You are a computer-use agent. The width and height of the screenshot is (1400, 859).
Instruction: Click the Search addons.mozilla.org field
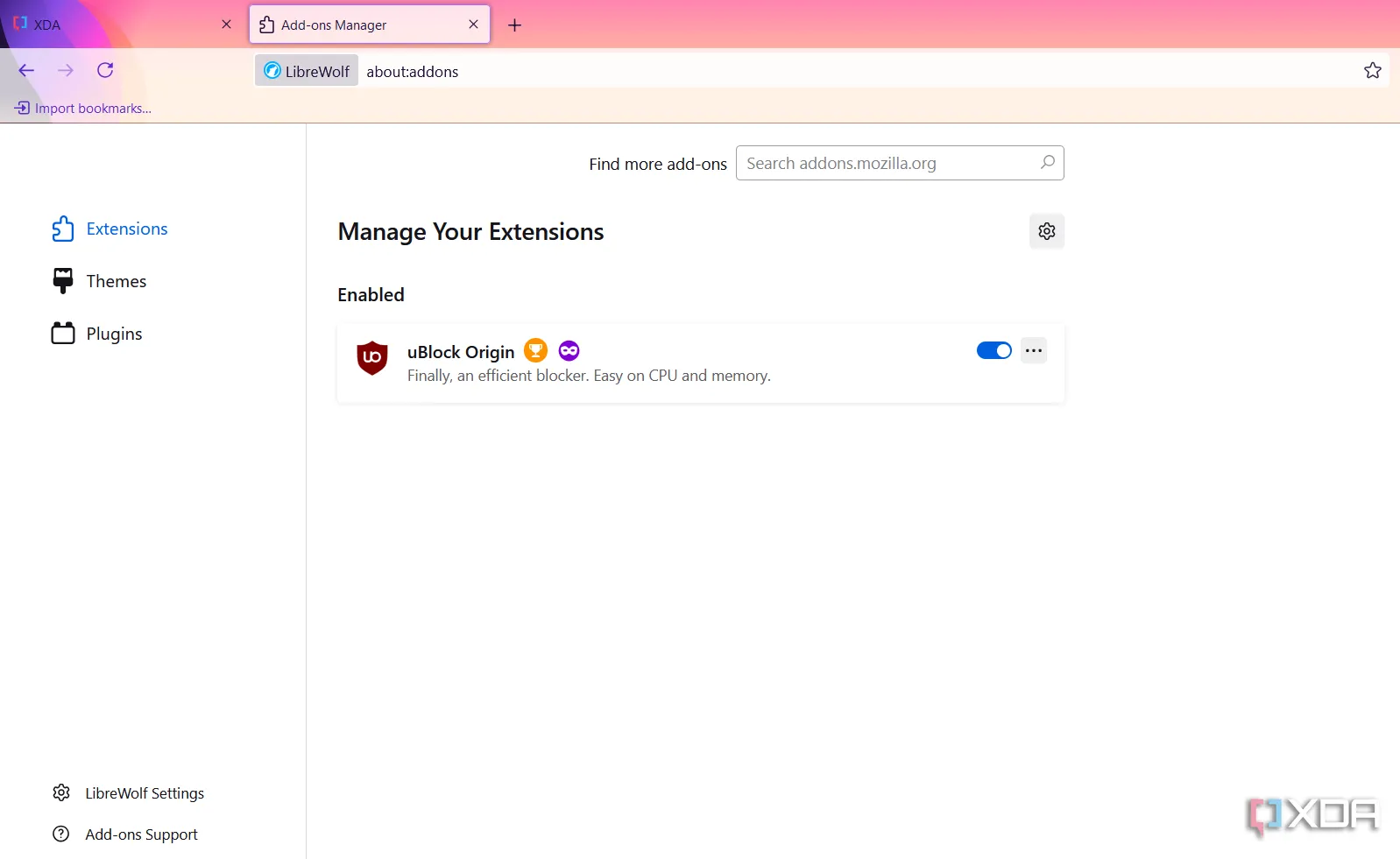pos(900,163)
